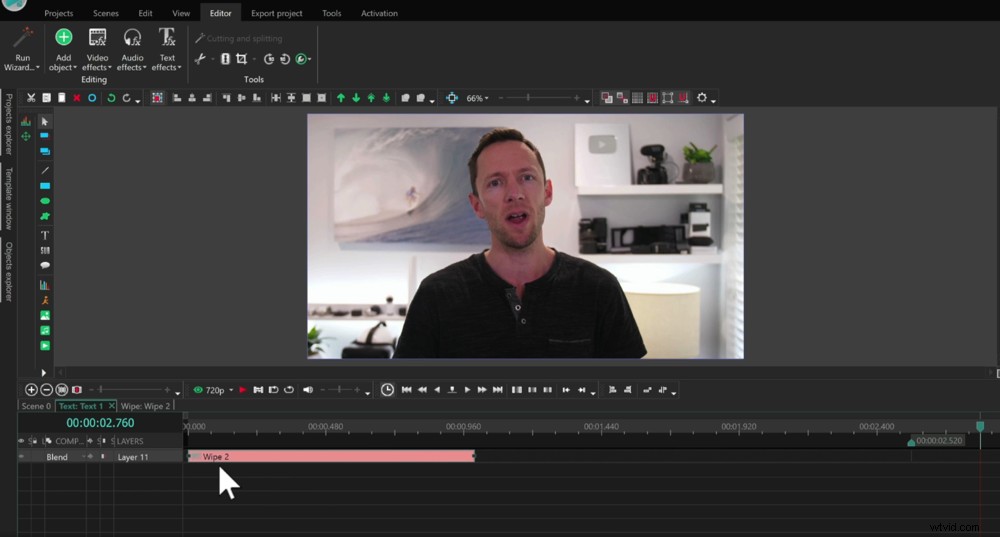The image size is (1000, 537).
Task: Toggle the header eye visibility icon
Action: 21,441
